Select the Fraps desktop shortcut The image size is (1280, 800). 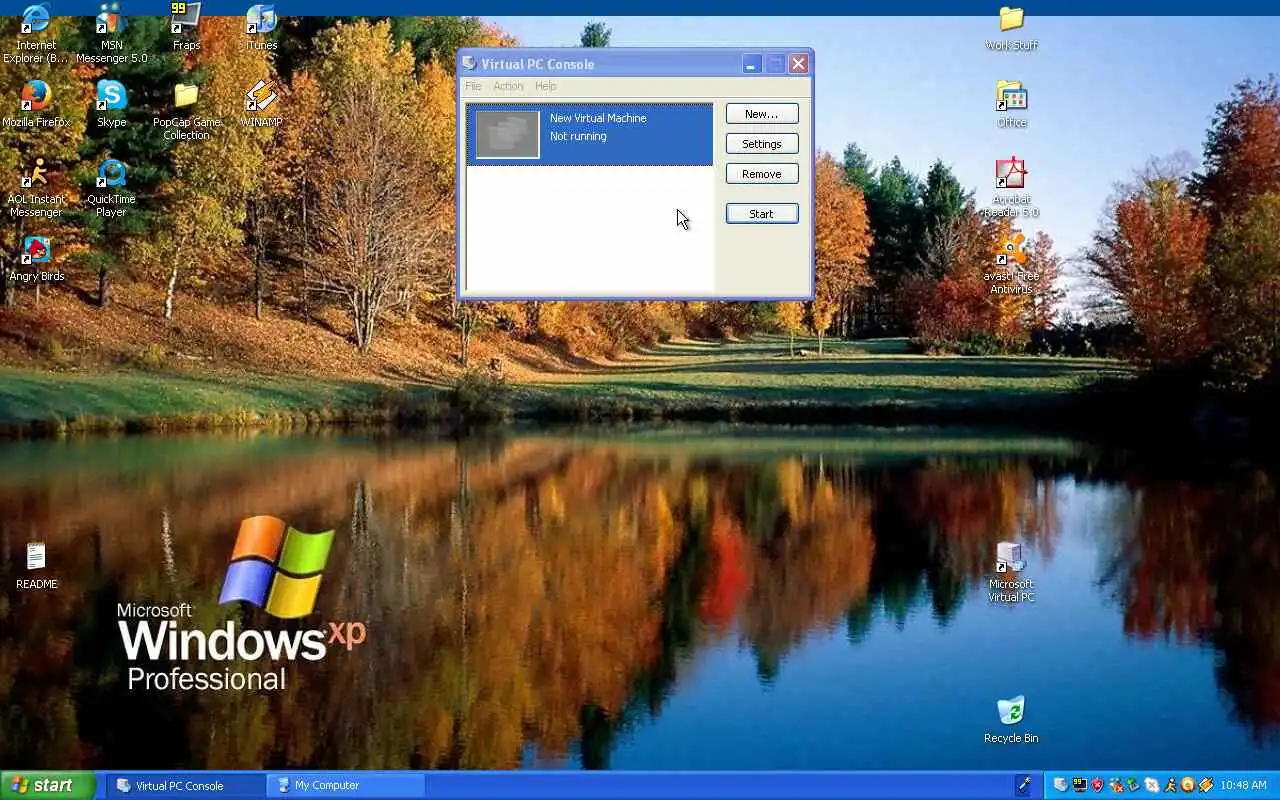(186, 28)
